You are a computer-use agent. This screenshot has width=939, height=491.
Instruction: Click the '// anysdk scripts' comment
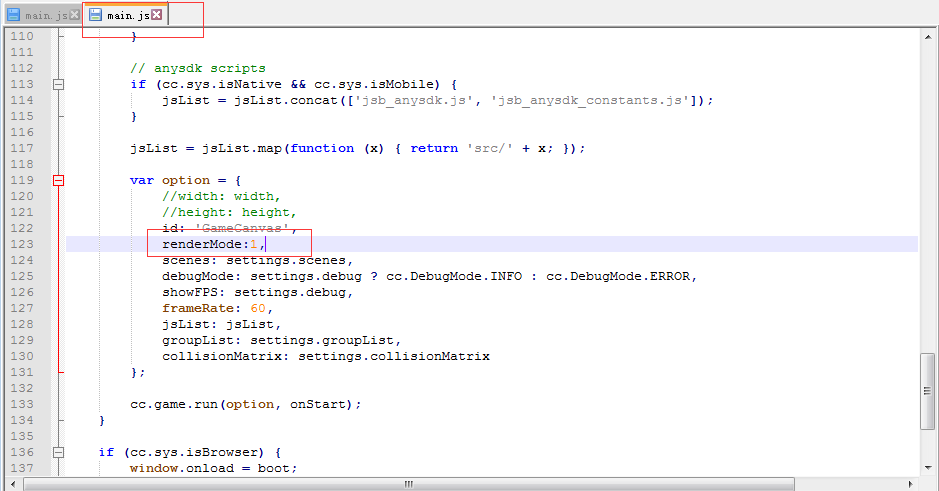(198, 68)
